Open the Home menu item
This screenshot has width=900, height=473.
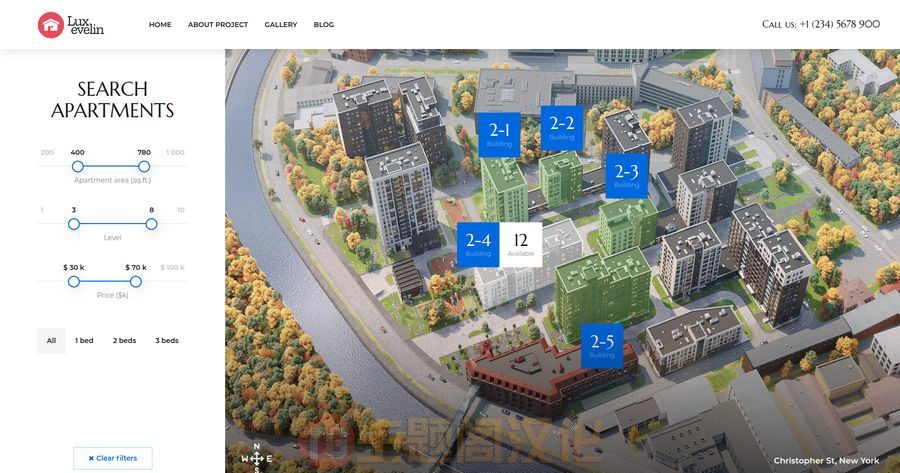(x=160, y=25)
